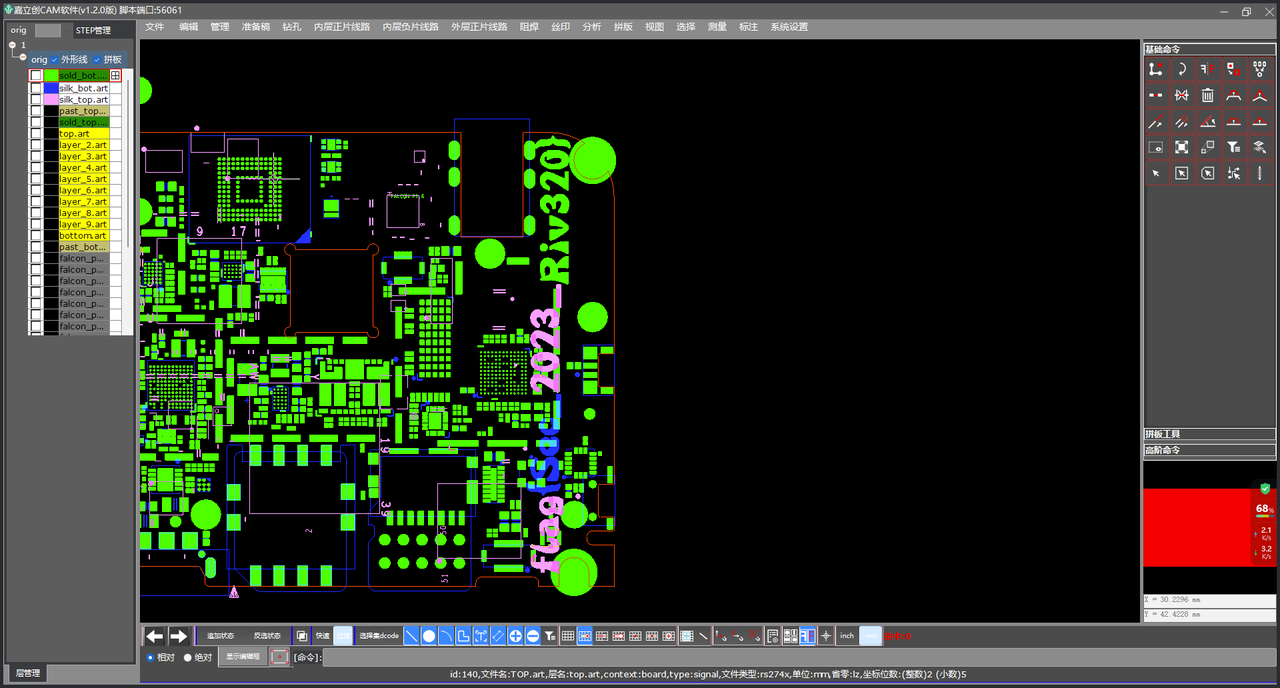Select the draw circle tool in bottom toolbar
Screen dimensions: 1280x688
coord(428,636)
